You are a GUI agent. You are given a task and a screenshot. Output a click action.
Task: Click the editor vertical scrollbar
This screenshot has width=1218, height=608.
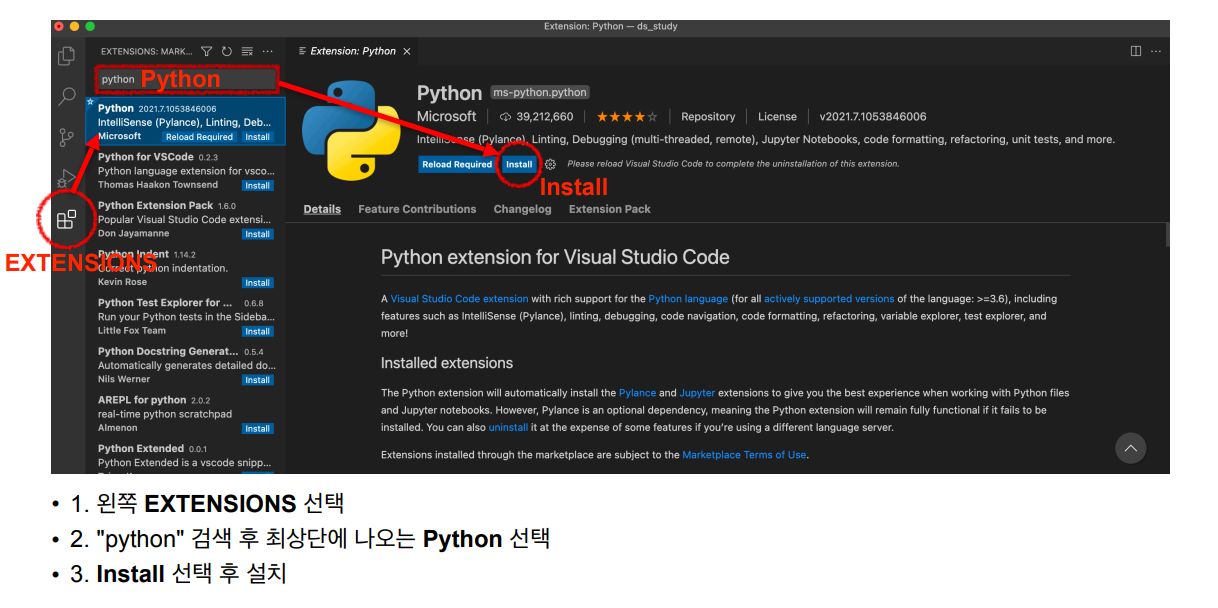(1166, 235)
